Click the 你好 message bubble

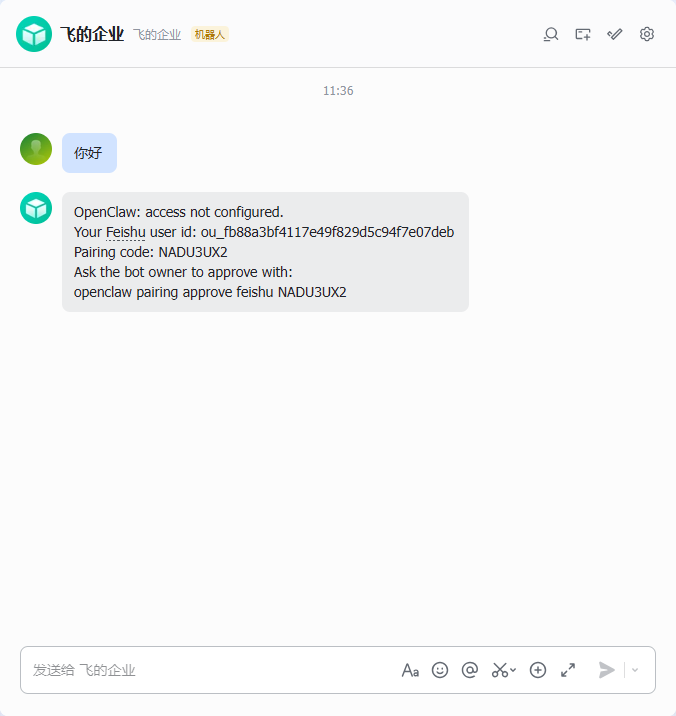point(90,153)
